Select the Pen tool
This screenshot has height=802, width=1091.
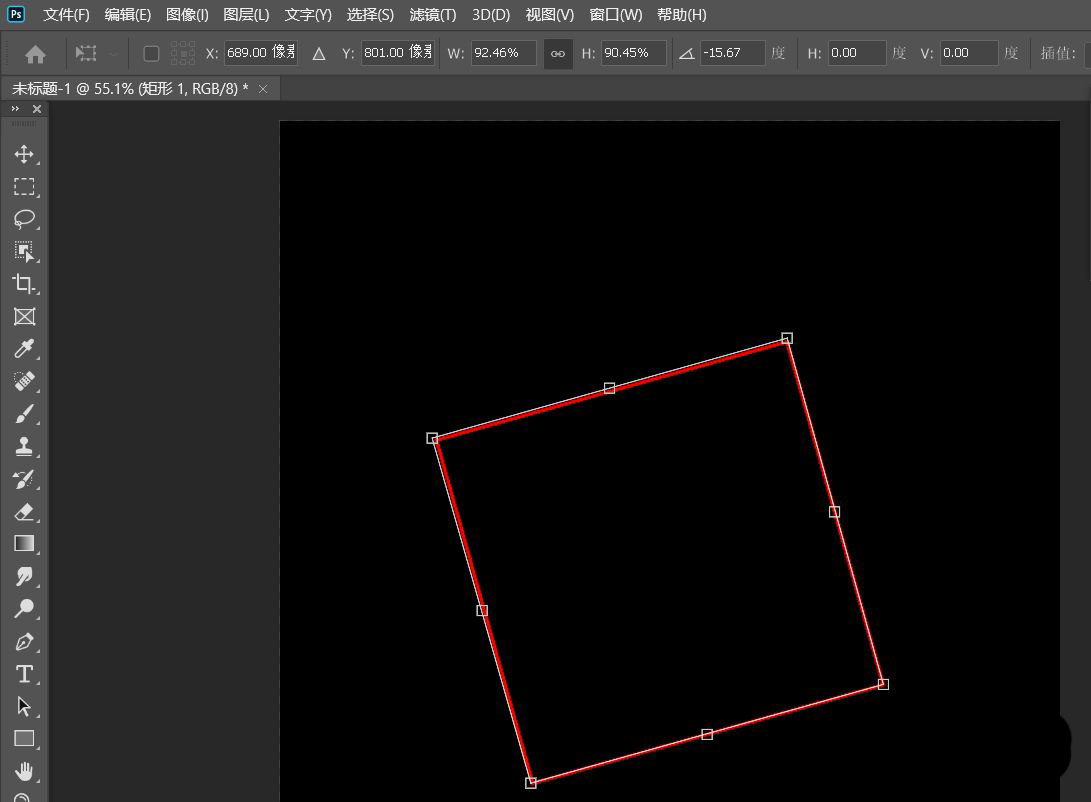click(x=24, y=642)
